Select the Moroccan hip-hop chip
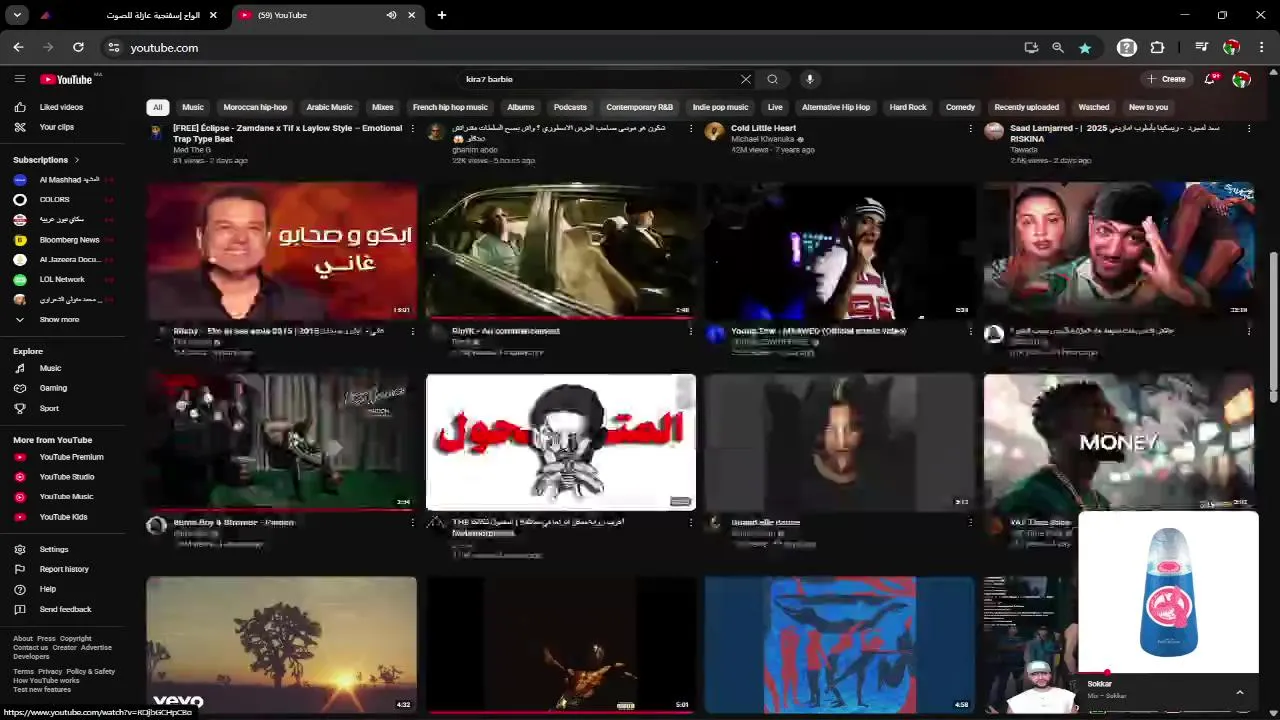1280x720 pixels. pos(255,107)
